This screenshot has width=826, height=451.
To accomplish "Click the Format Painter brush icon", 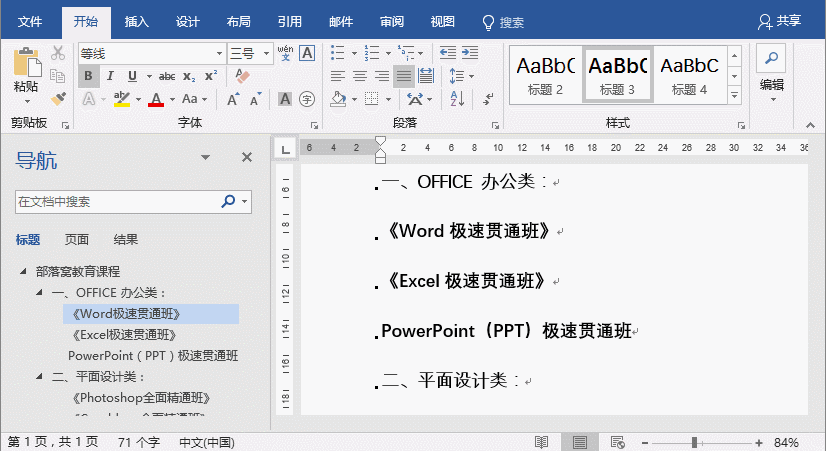I will tap(58, 99).
